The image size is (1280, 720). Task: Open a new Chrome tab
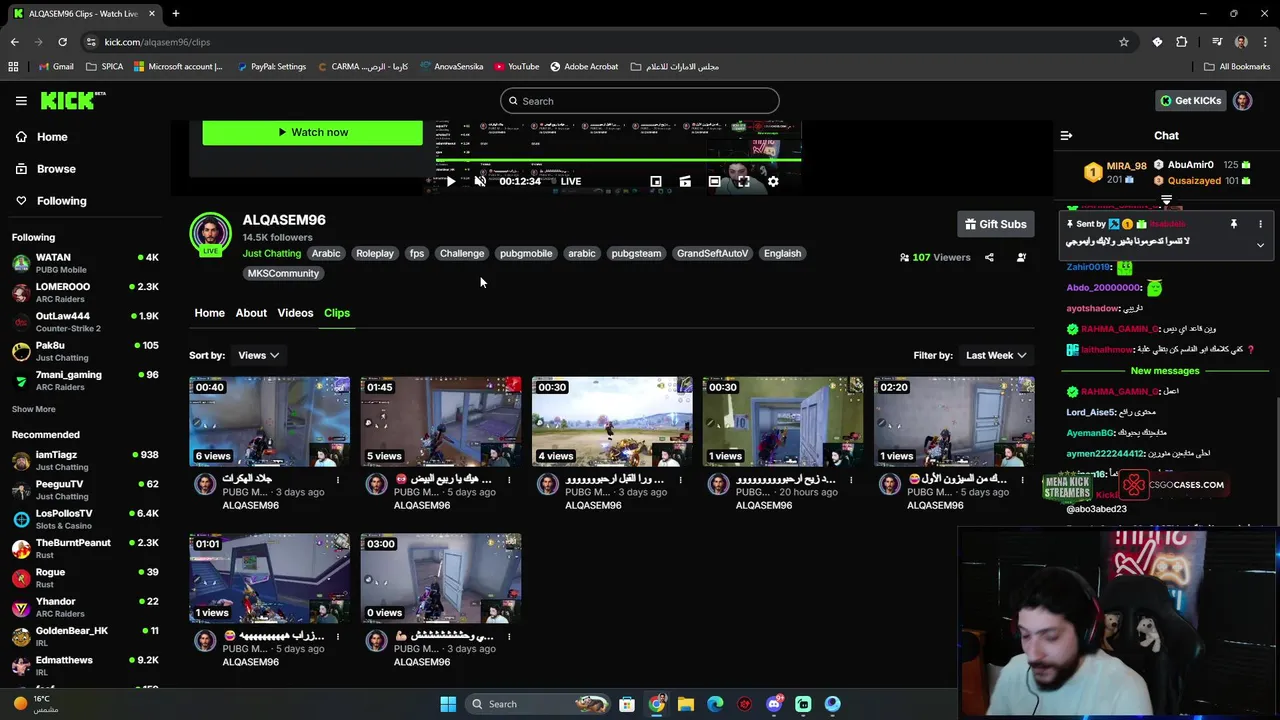pyautogui.click(x=175, y=13)
